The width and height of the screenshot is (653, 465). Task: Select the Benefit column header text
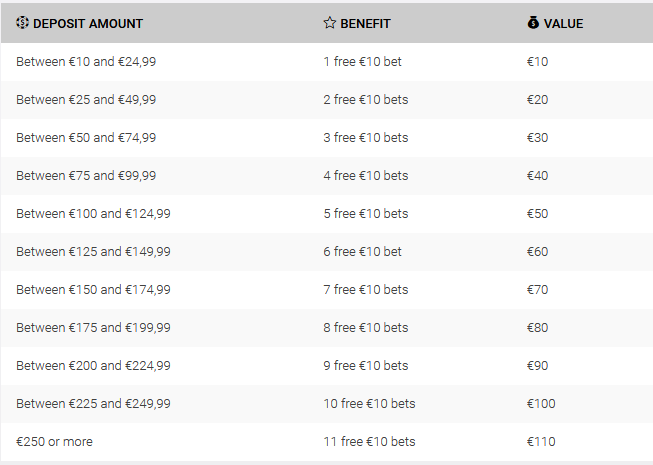pos(365,24)
